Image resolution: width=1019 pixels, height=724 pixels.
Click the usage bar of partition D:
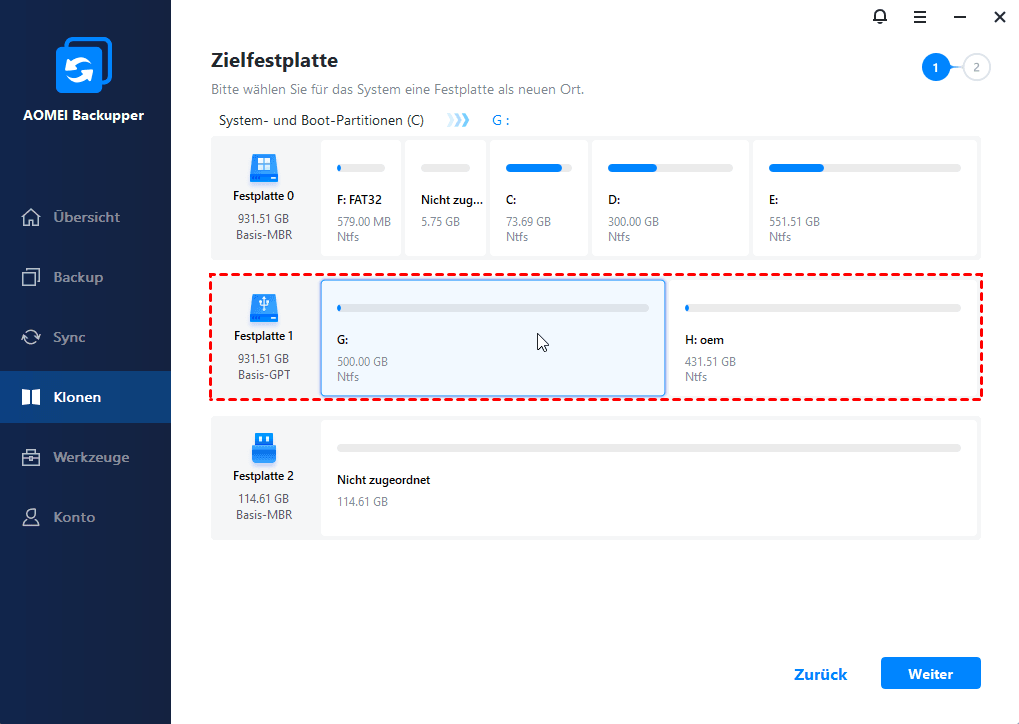(670, 168)
